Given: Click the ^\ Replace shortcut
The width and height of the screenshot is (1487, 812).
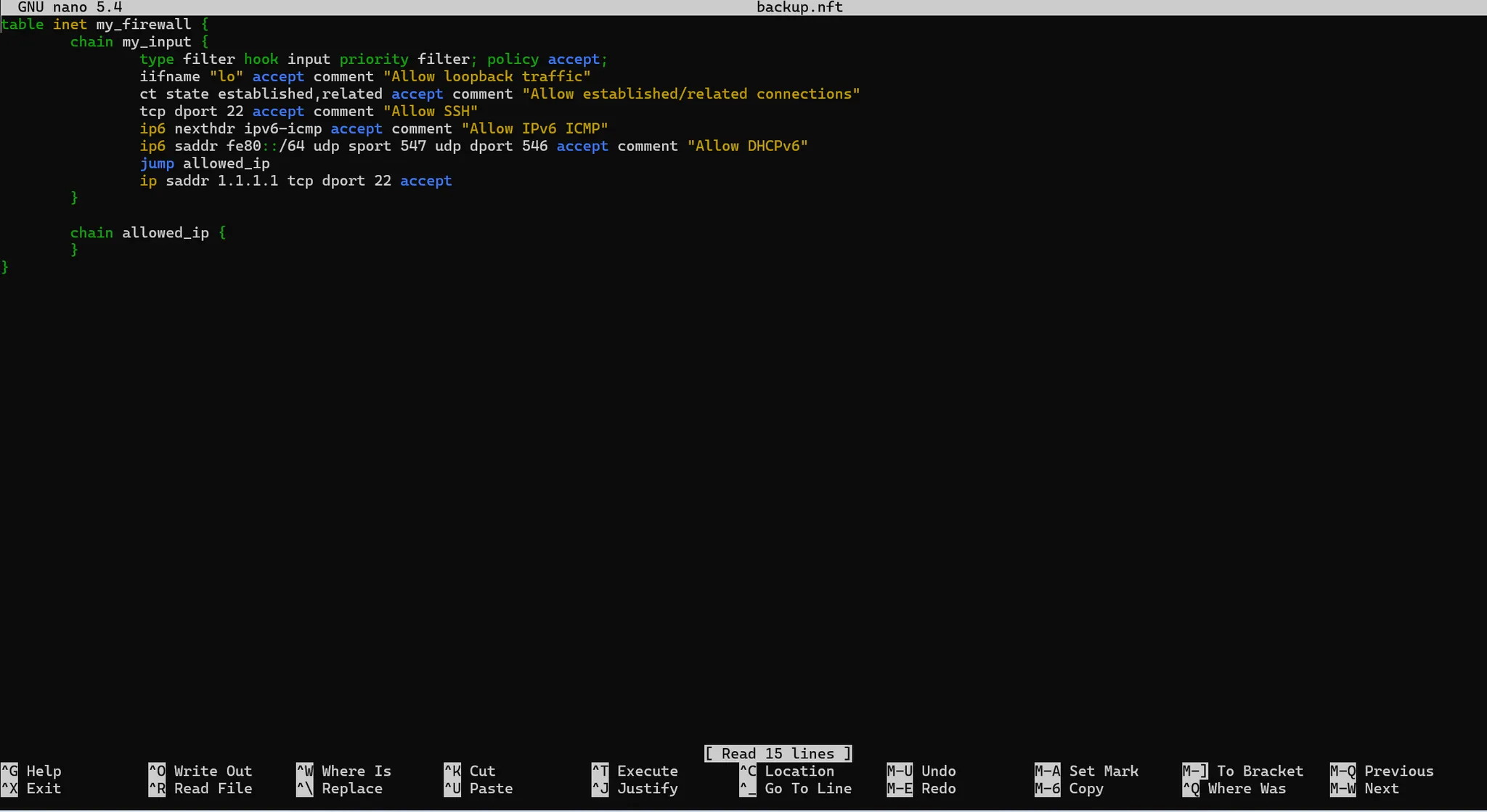Looking at the screenshot, I should pos(340,788).
